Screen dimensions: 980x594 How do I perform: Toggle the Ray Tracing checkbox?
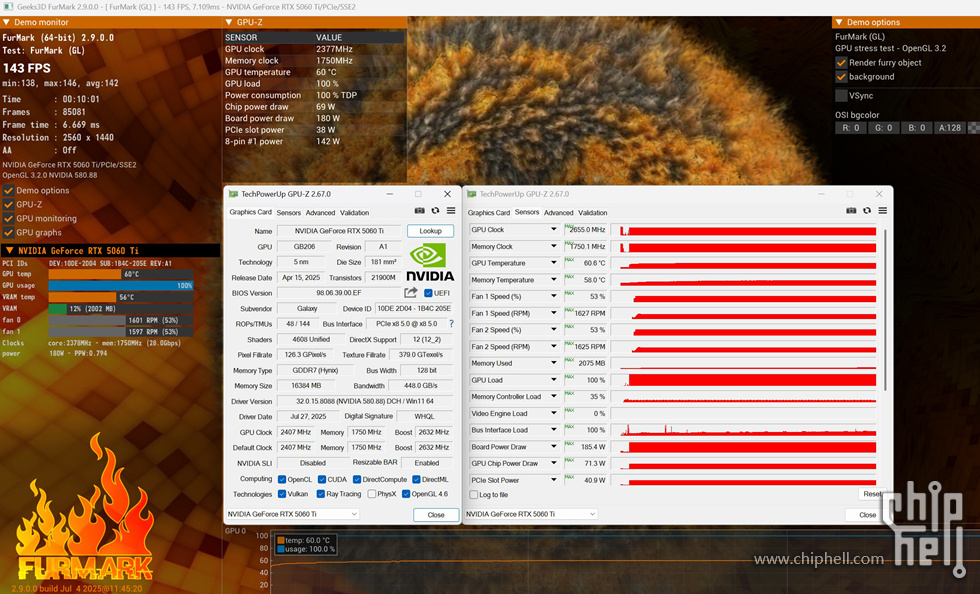[x=321, y=494]
